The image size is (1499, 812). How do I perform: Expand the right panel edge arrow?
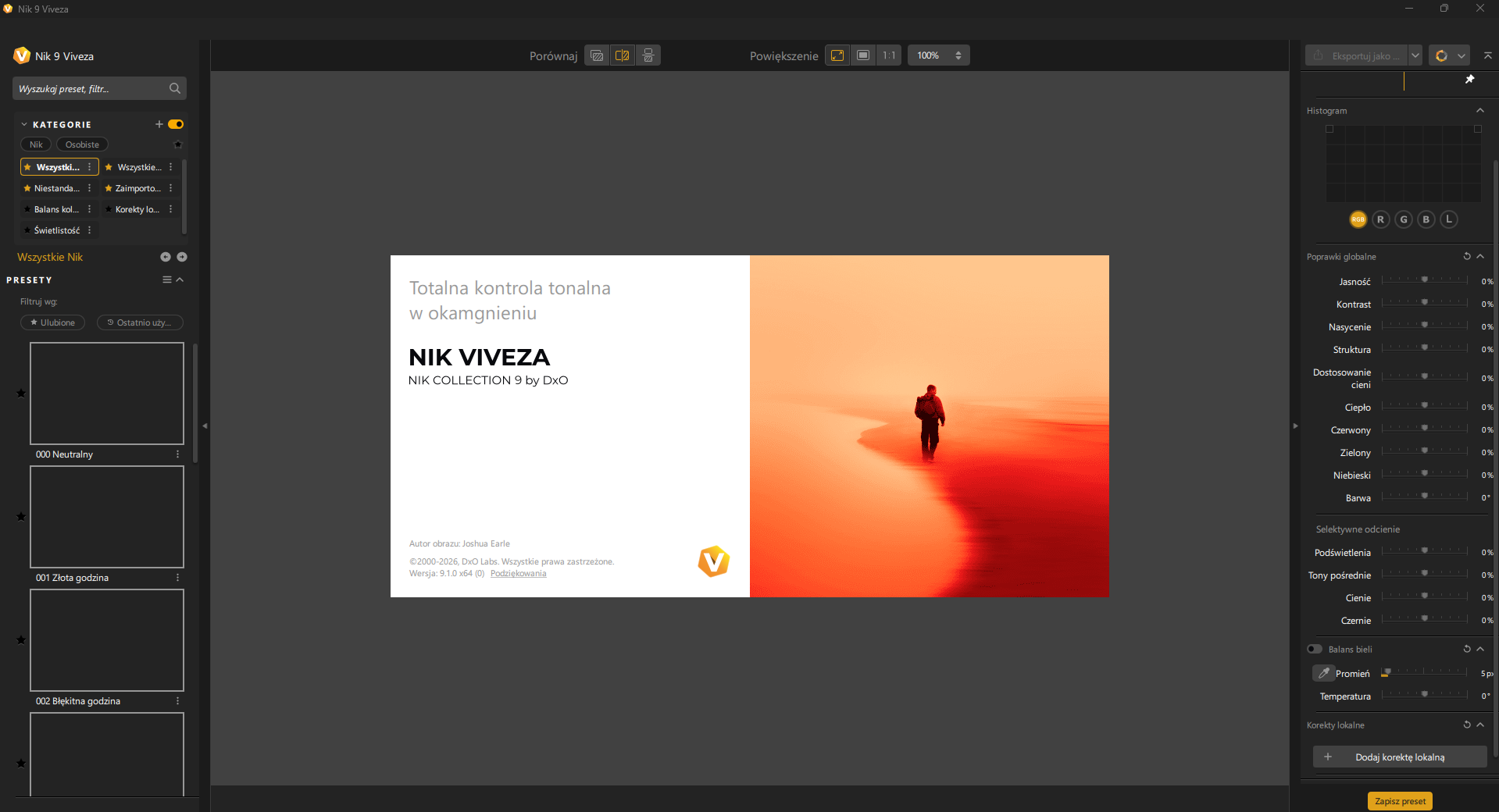point(1295,426)
